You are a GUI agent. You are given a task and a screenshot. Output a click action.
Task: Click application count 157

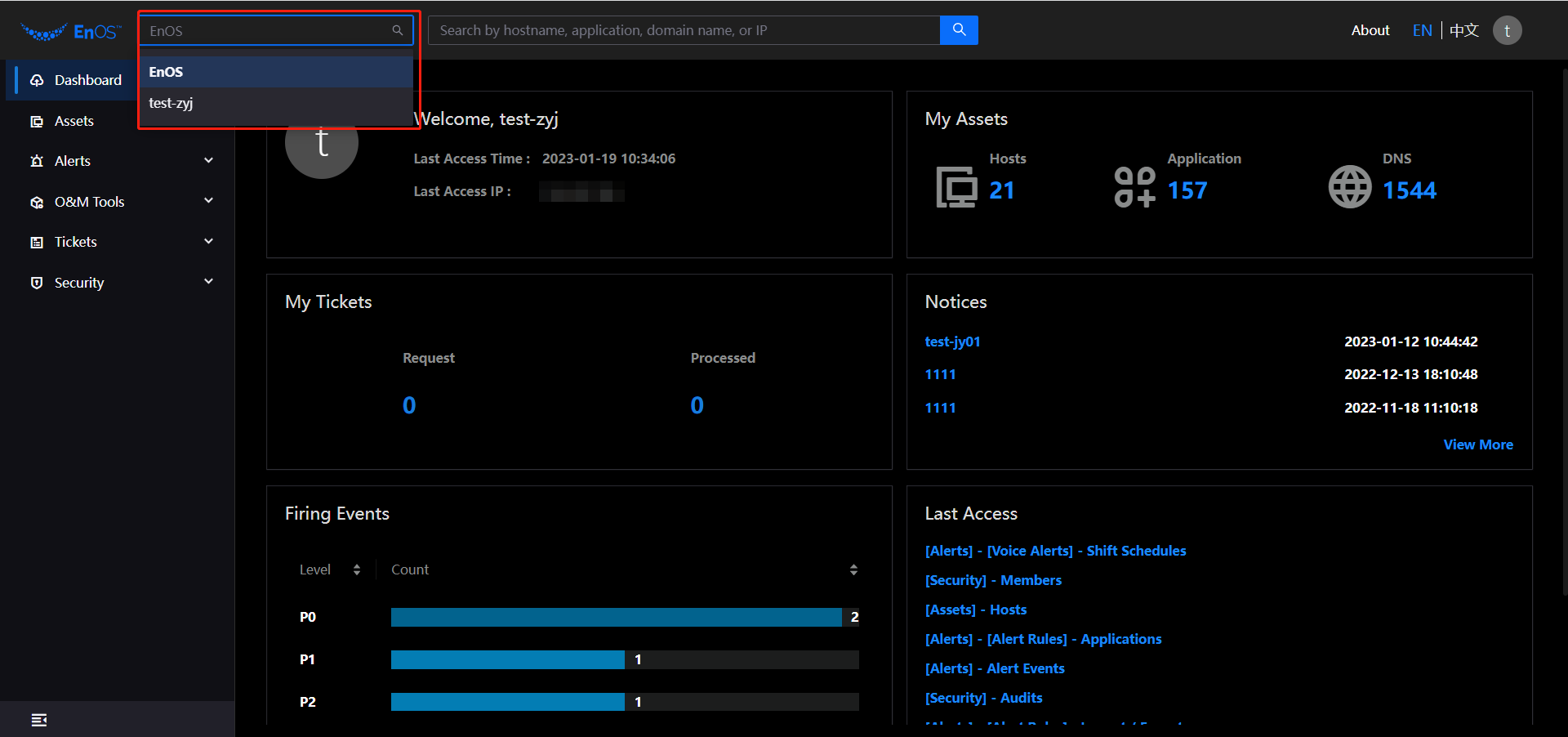(x=1187, y=190)
